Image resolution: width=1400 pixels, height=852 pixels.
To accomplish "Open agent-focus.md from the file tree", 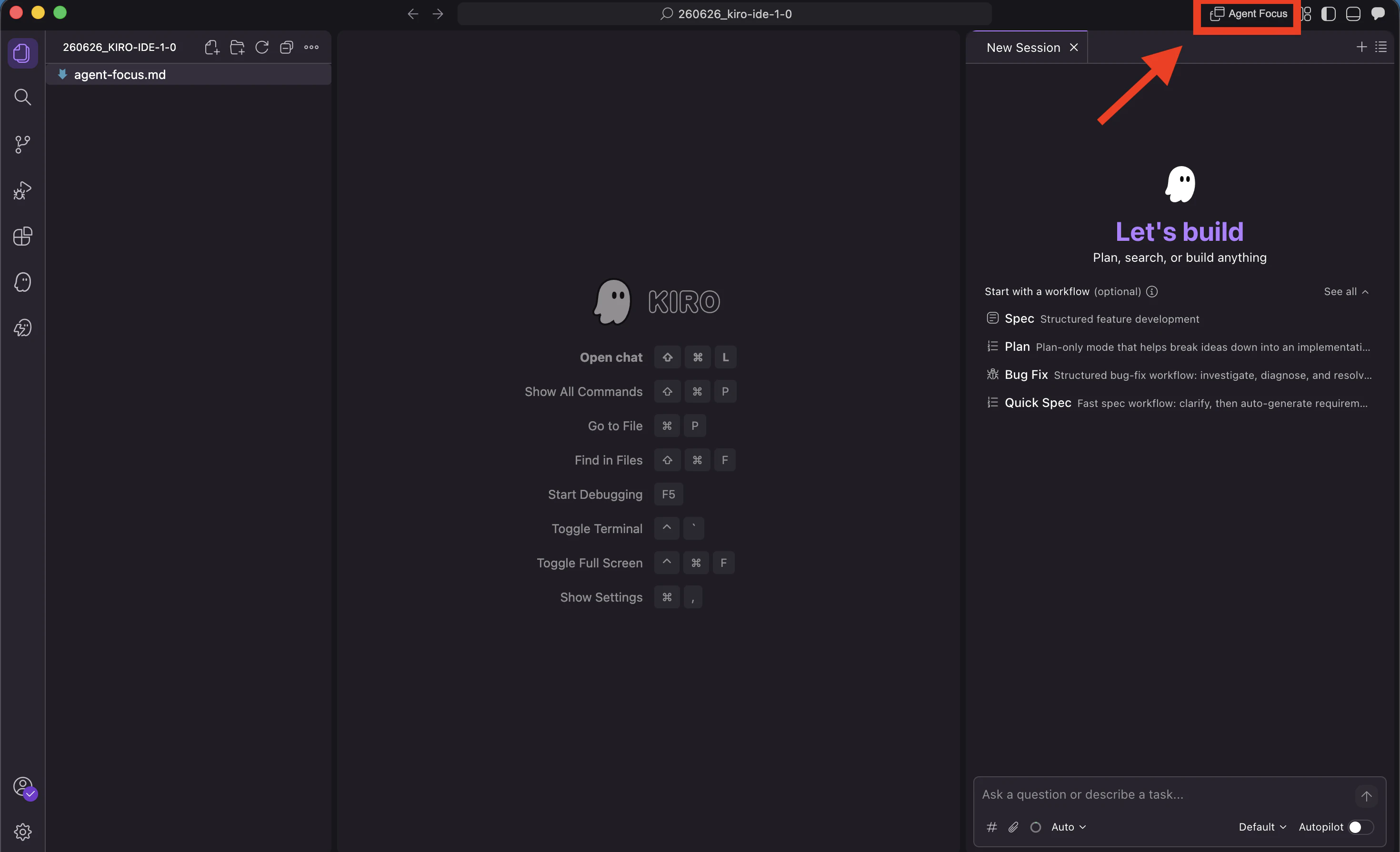I will 188,74.
